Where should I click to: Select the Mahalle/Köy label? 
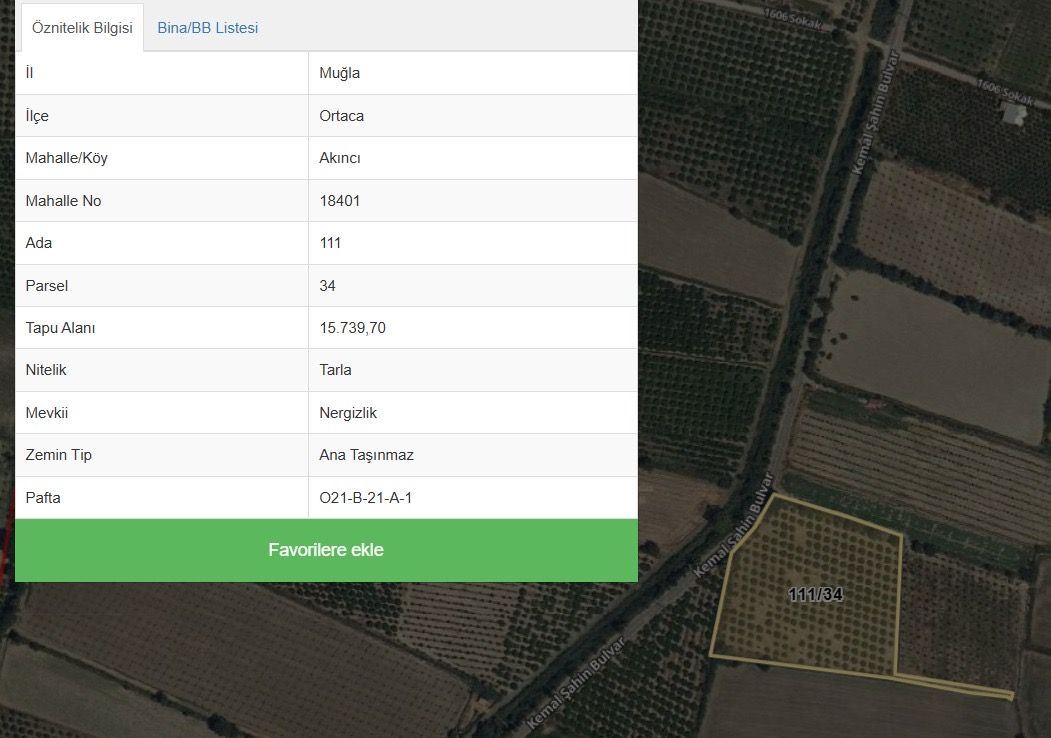tap(66, 158)
